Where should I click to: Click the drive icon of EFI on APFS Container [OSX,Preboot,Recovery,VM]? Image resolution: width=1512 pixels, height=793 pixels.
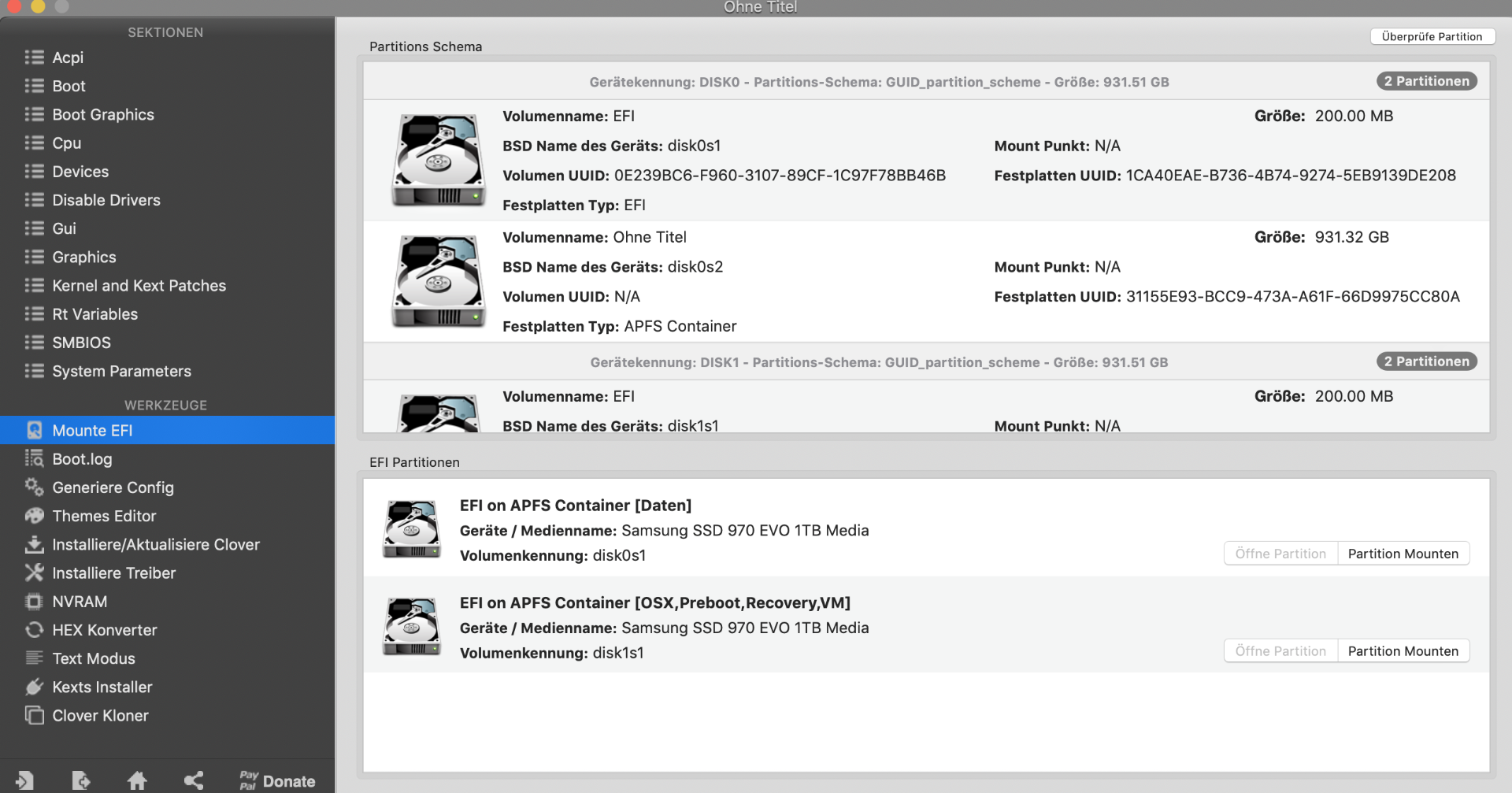pyautogui.click(x=411, y=627)
